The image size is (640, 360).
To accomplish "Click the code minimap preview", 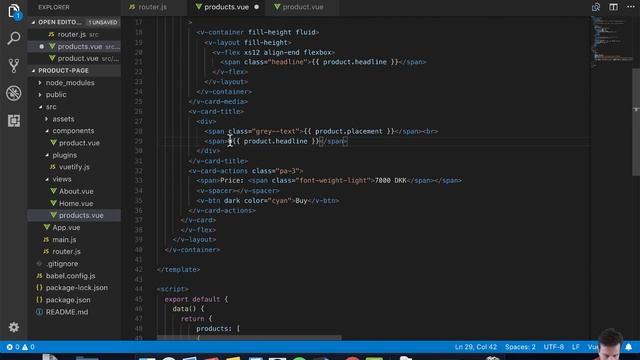I will (x=611, y=41).
